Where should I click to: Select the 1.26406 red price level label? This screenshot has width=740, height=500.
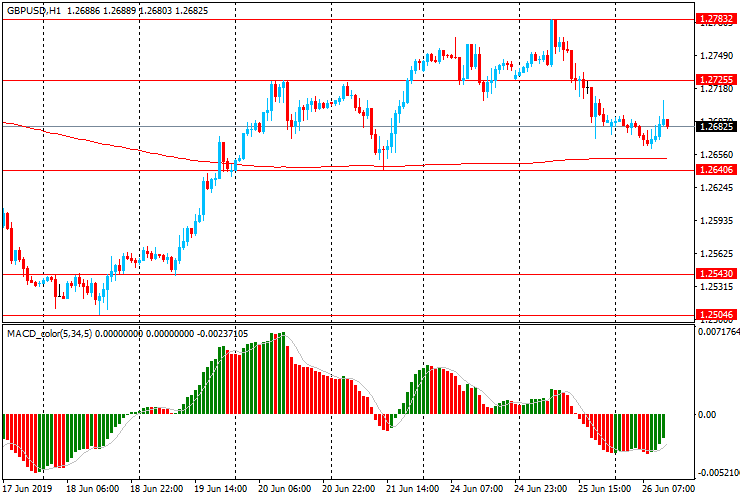(x=716, y=169)
